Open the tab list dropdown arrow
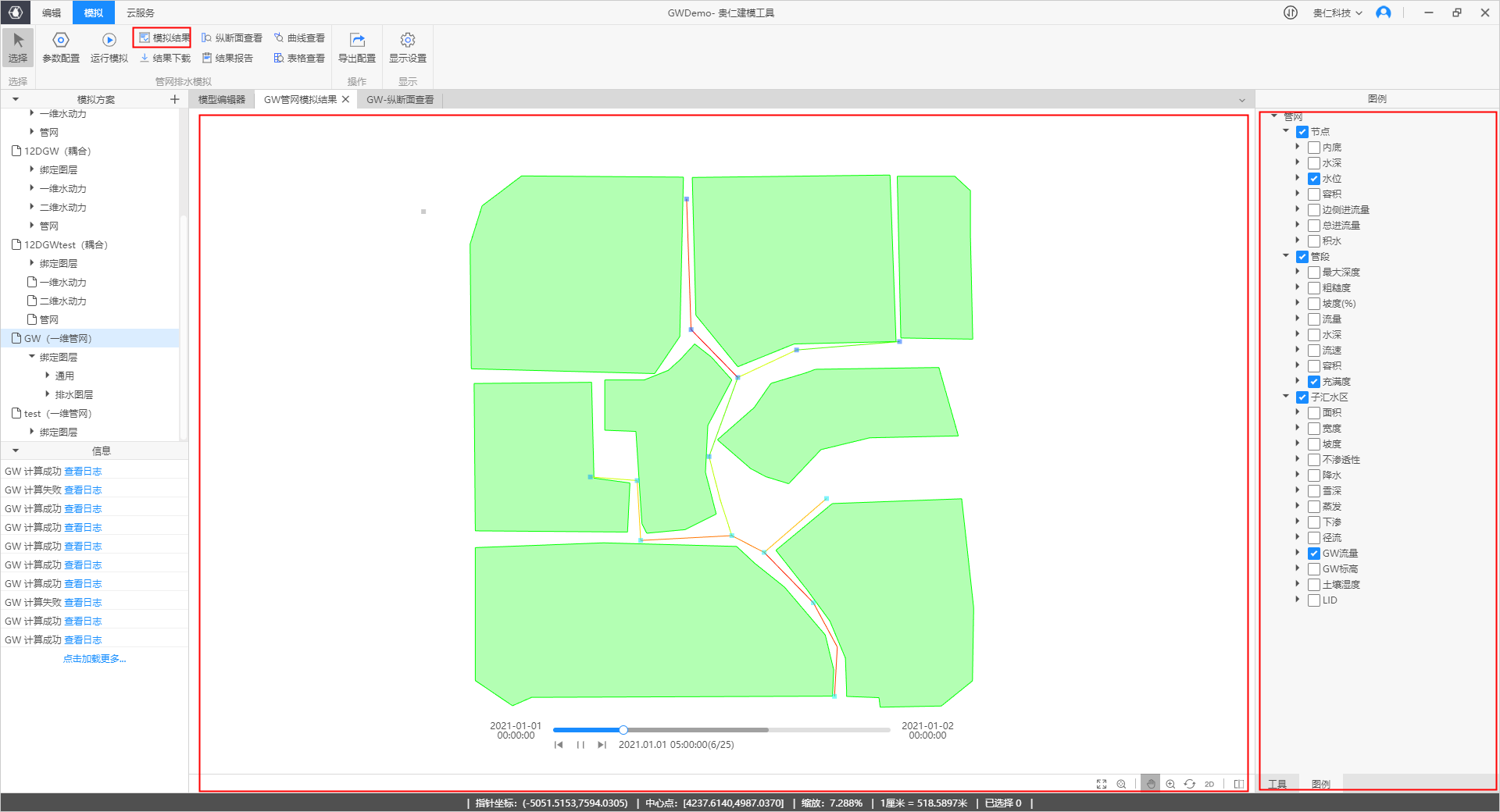 pyautogui.click(x=1242, y=100)
